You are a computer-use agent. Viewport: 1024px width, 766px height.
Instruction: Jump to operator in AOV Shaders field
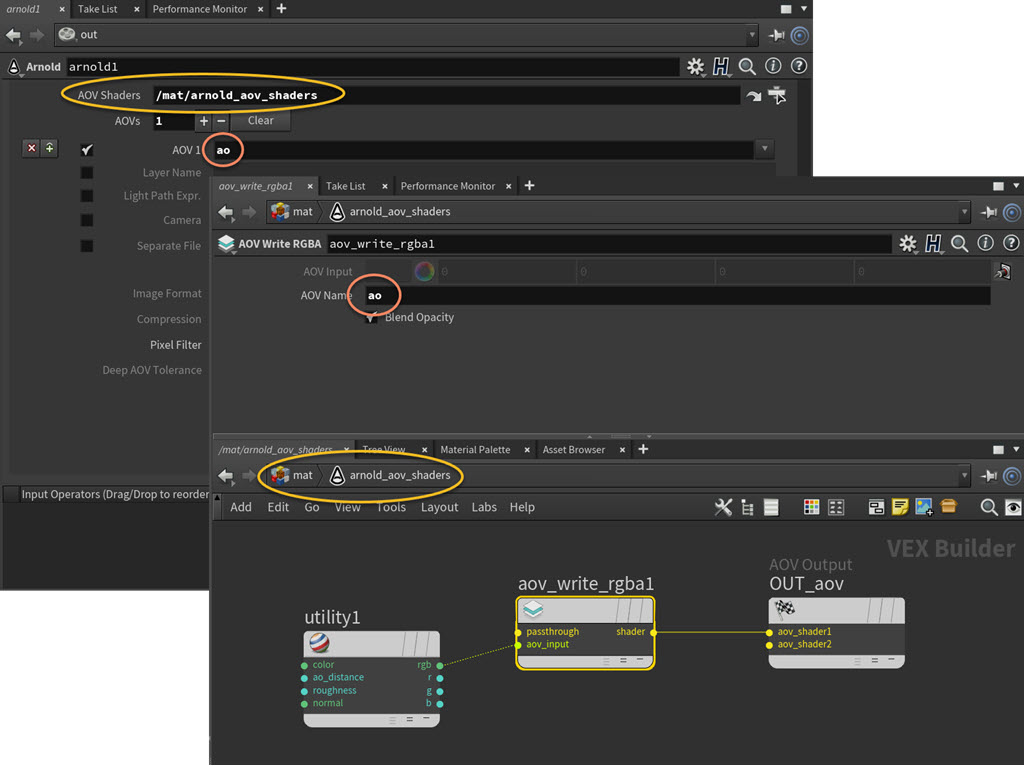[754, 96]
